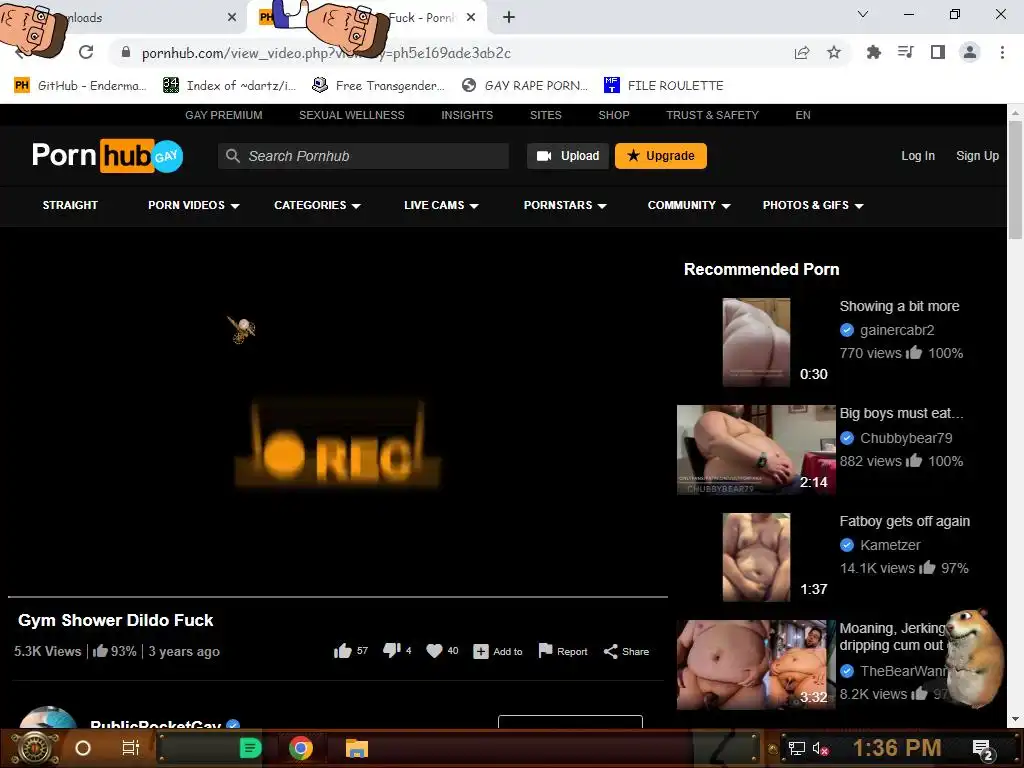Click the Log In link

coord(918,155)
